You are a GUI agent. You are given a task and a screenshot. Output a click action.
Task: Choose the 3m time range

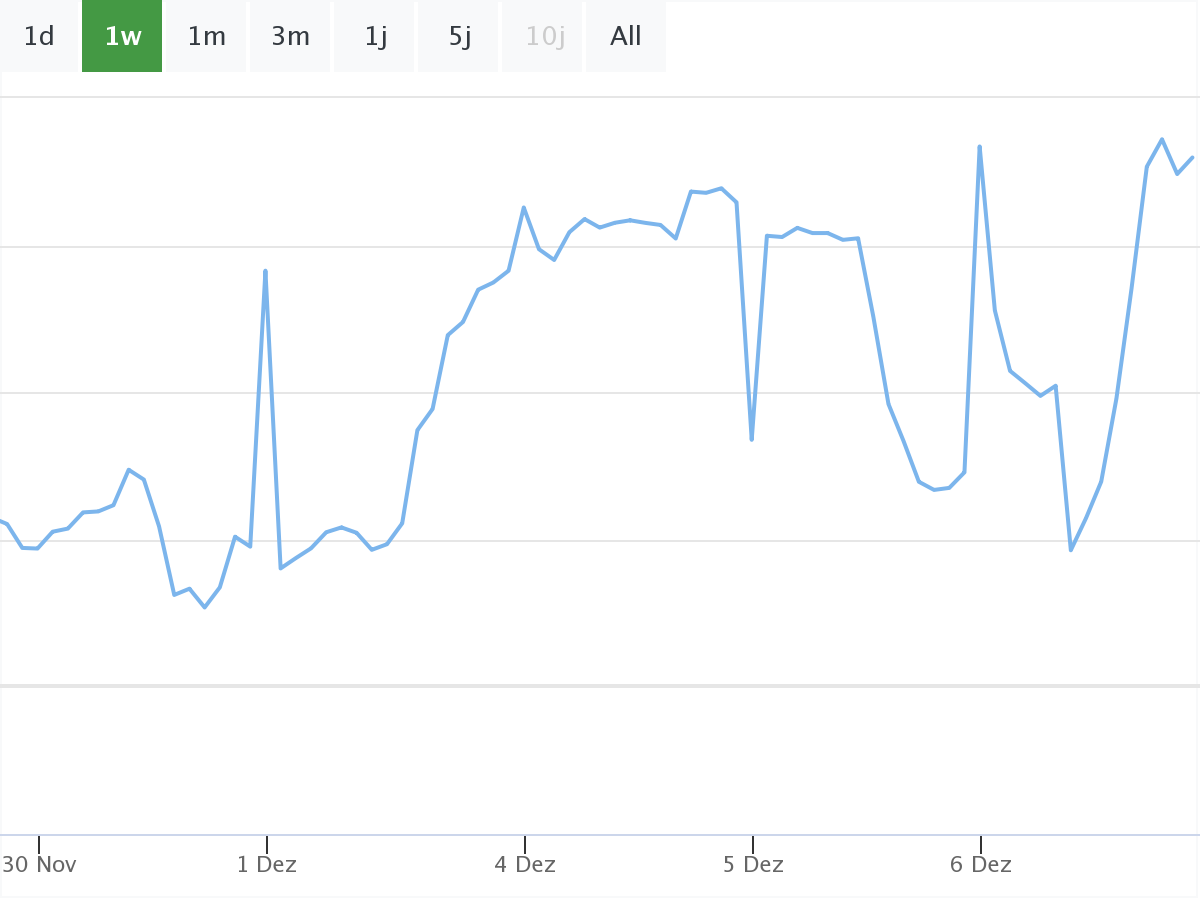click(x=290, y=37)
